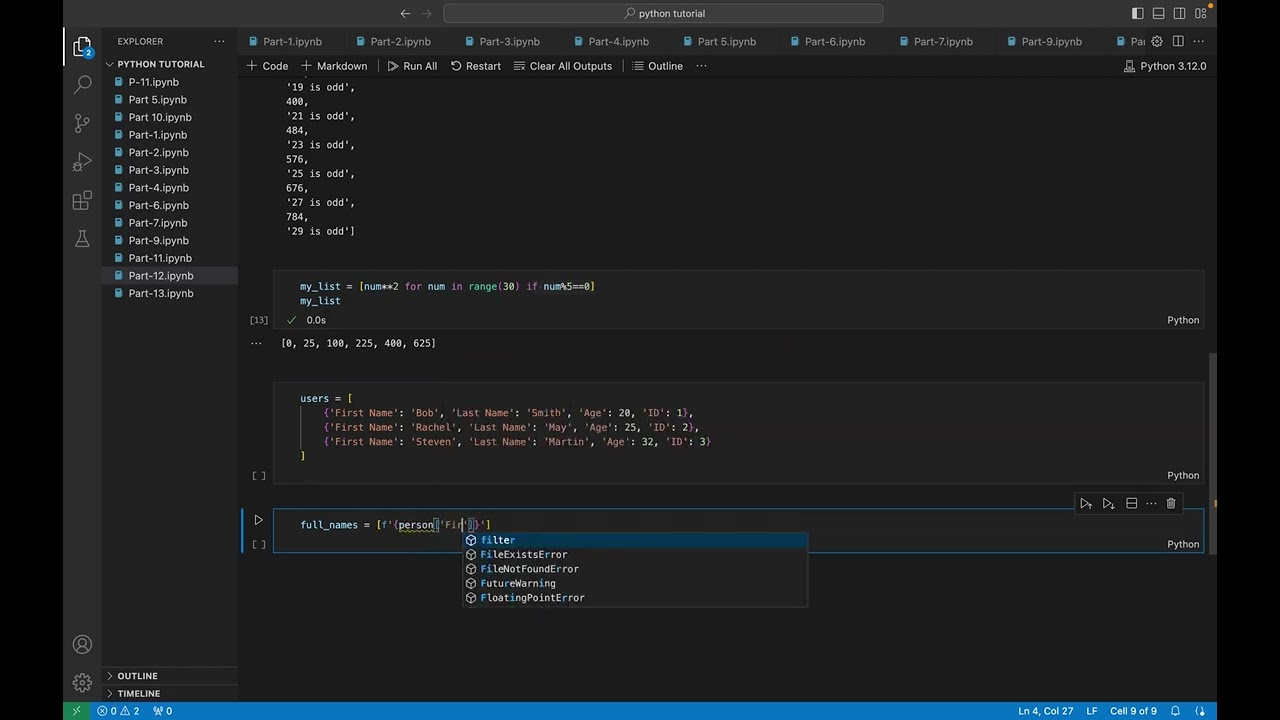
Task: Open more cell actions in the cell toolbar
Action: point(1151,504)
